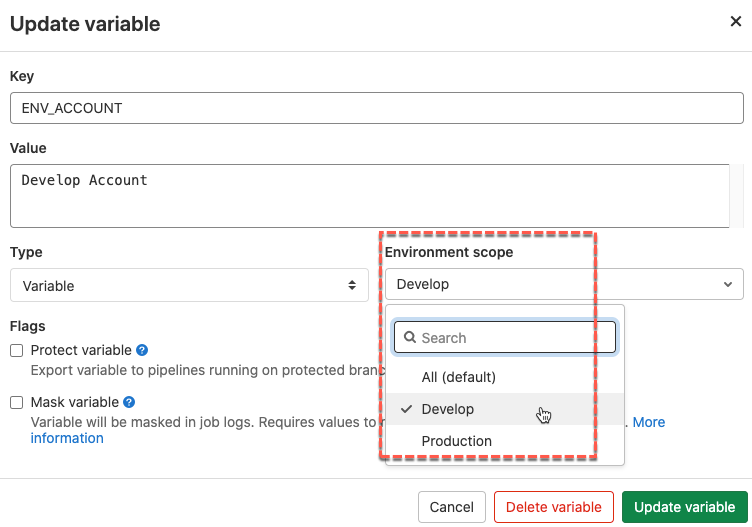
Task: Click into the Value text area
Action: click(370, 196)
